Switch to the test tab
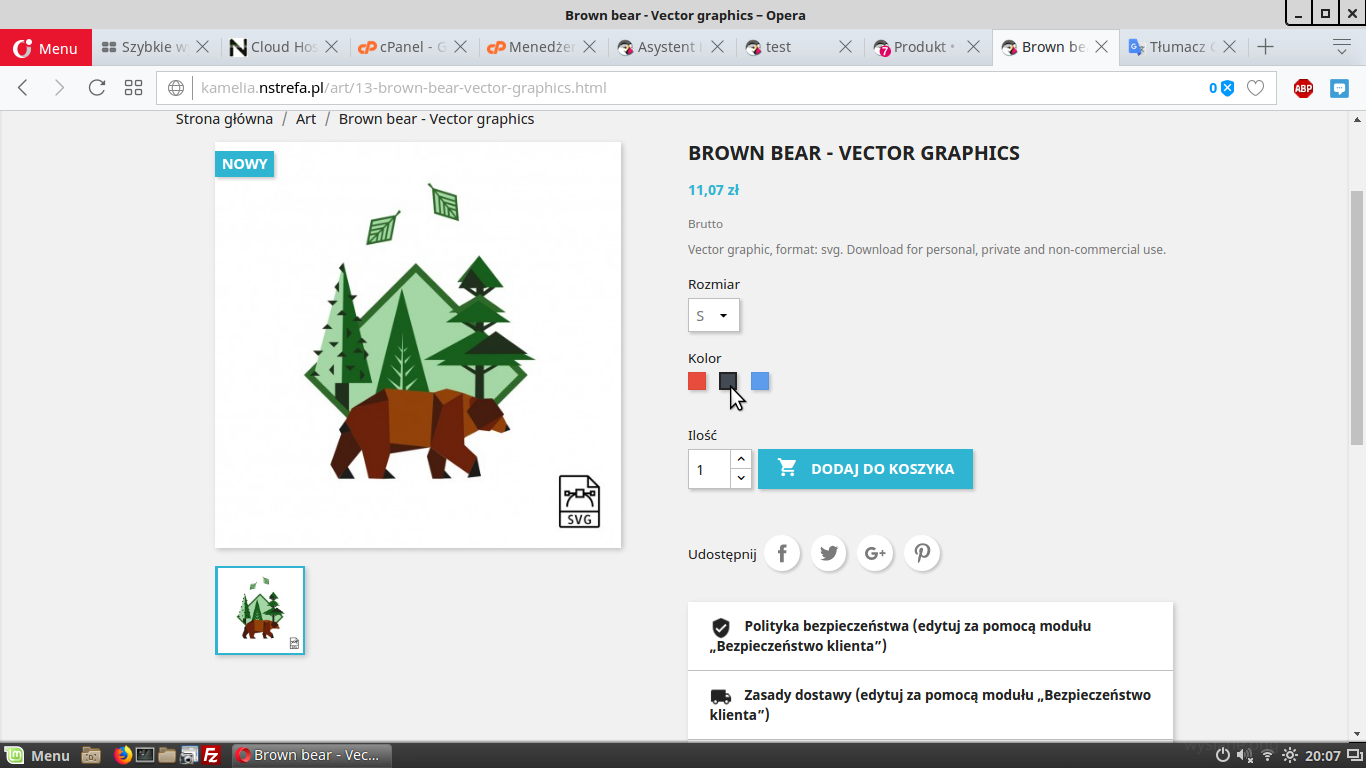Viewport: 1366px width, 768px height. 788,47
